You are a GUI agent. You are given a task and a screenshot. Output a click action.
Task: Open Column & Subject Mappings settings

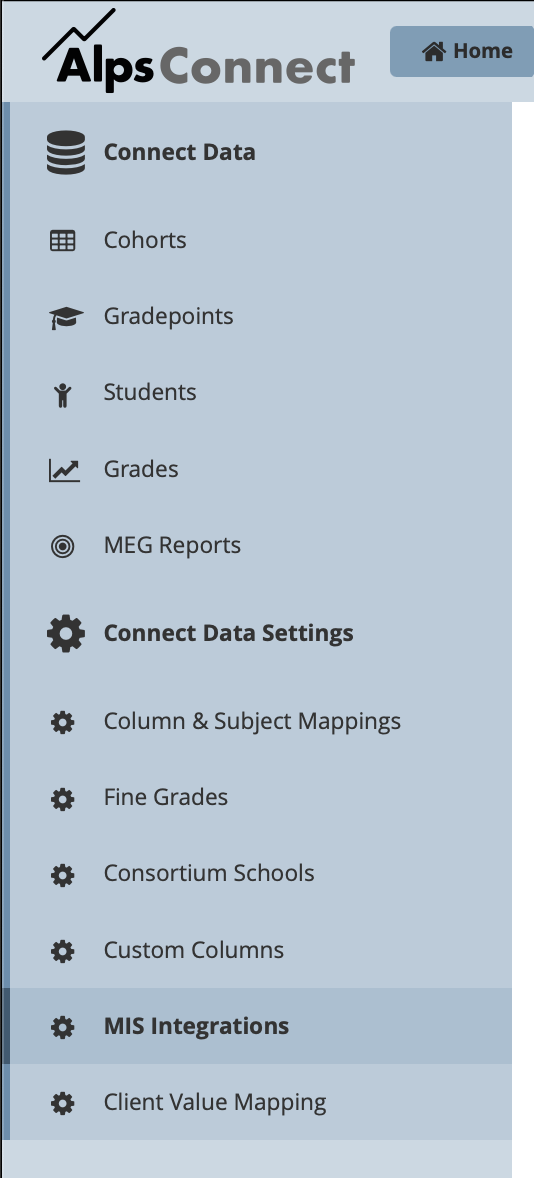point(252,722)
